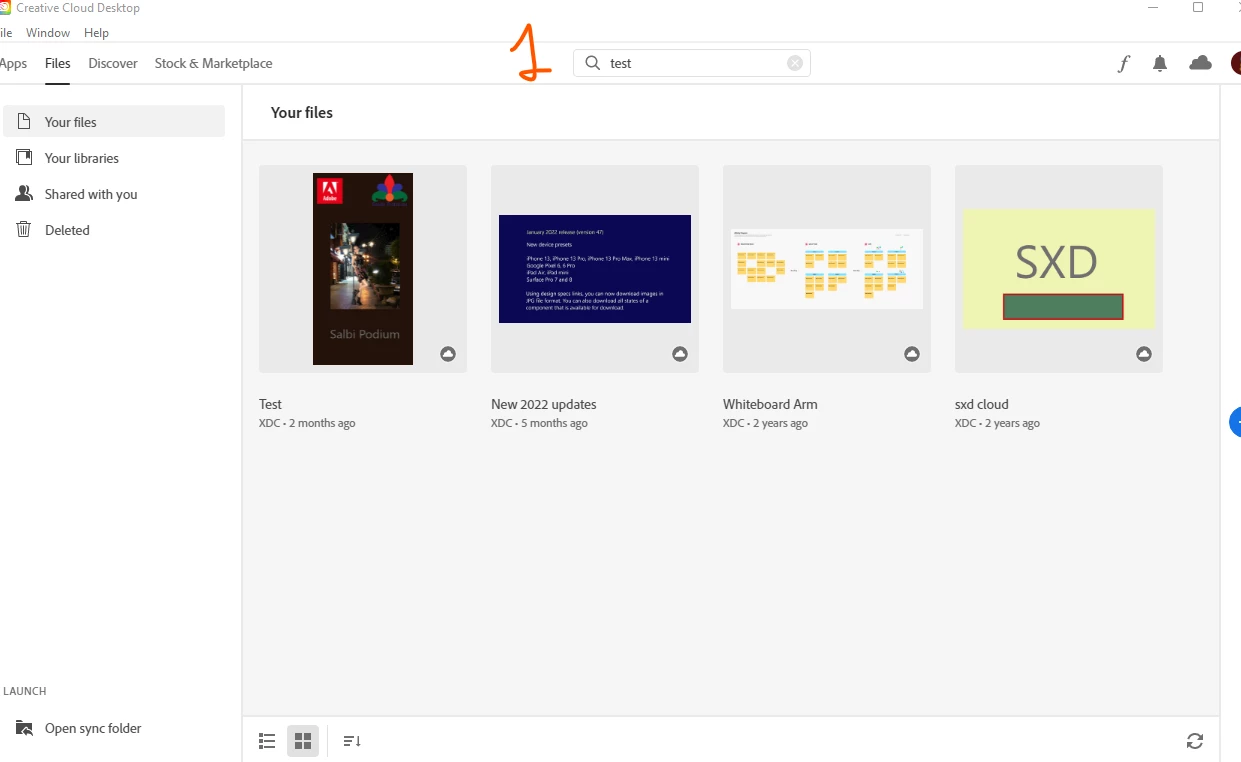Click XDC • 5 months ago label
1241x762 pixels.
(539, 424)
